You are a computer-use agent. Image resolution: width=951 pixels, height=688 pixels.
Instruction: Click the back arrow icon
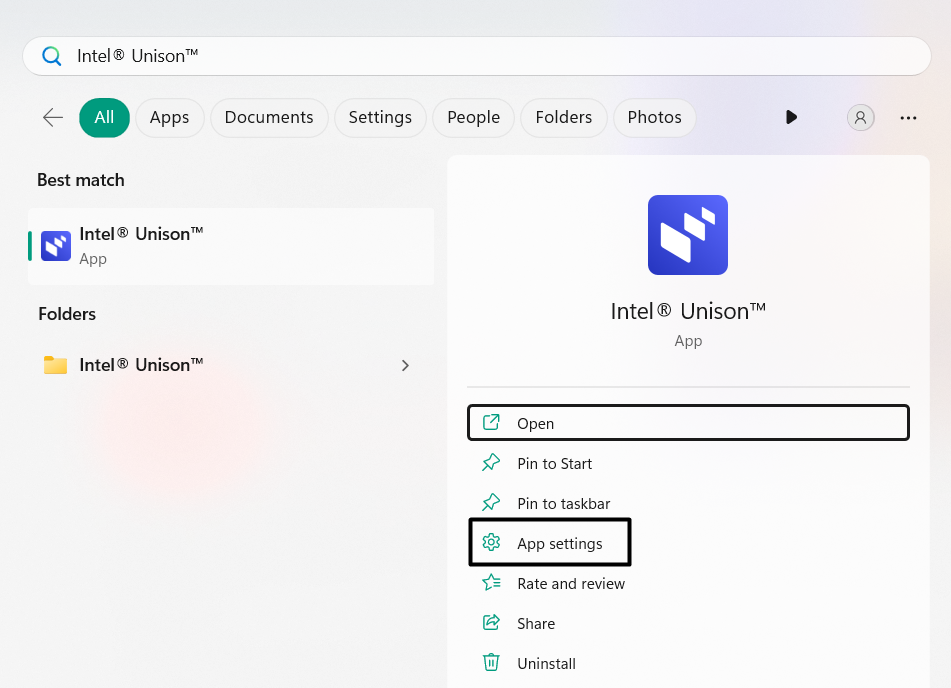pyautogui.click(x=53, y=118)
